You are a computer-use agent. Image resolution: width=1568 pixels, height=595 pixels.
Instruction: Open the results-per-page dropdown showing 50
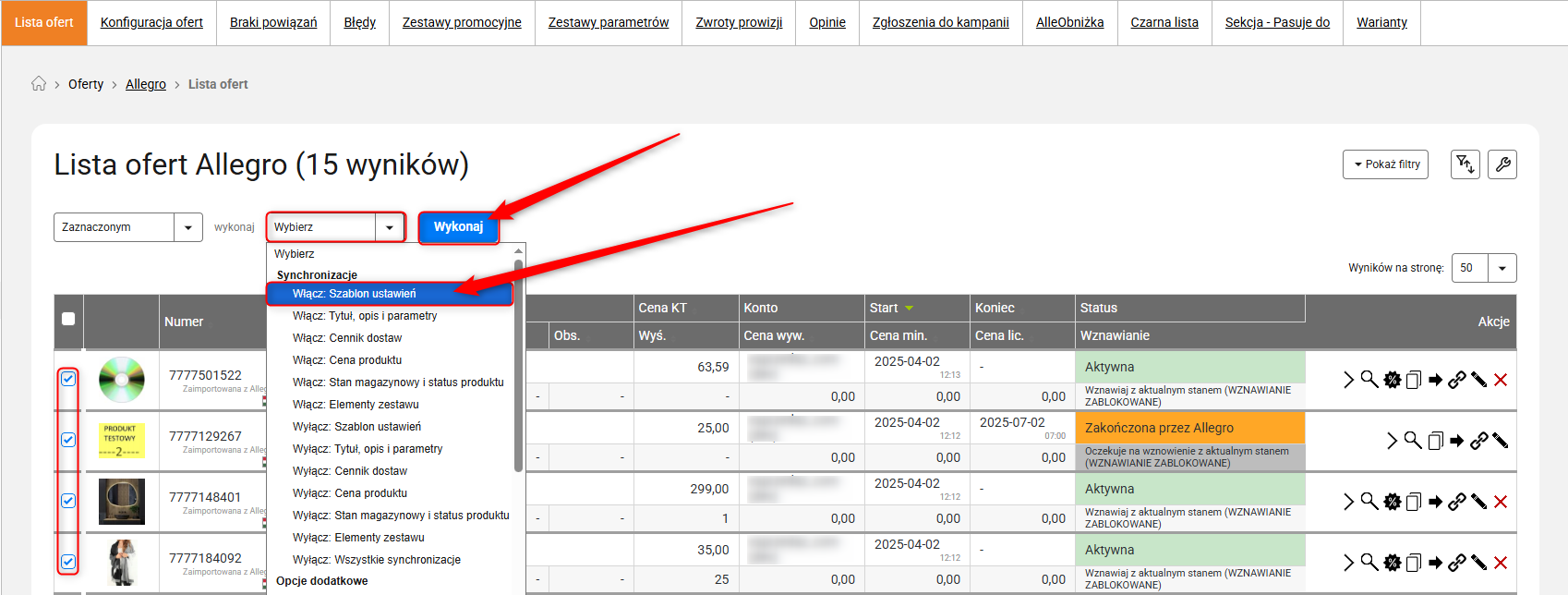1484,268
